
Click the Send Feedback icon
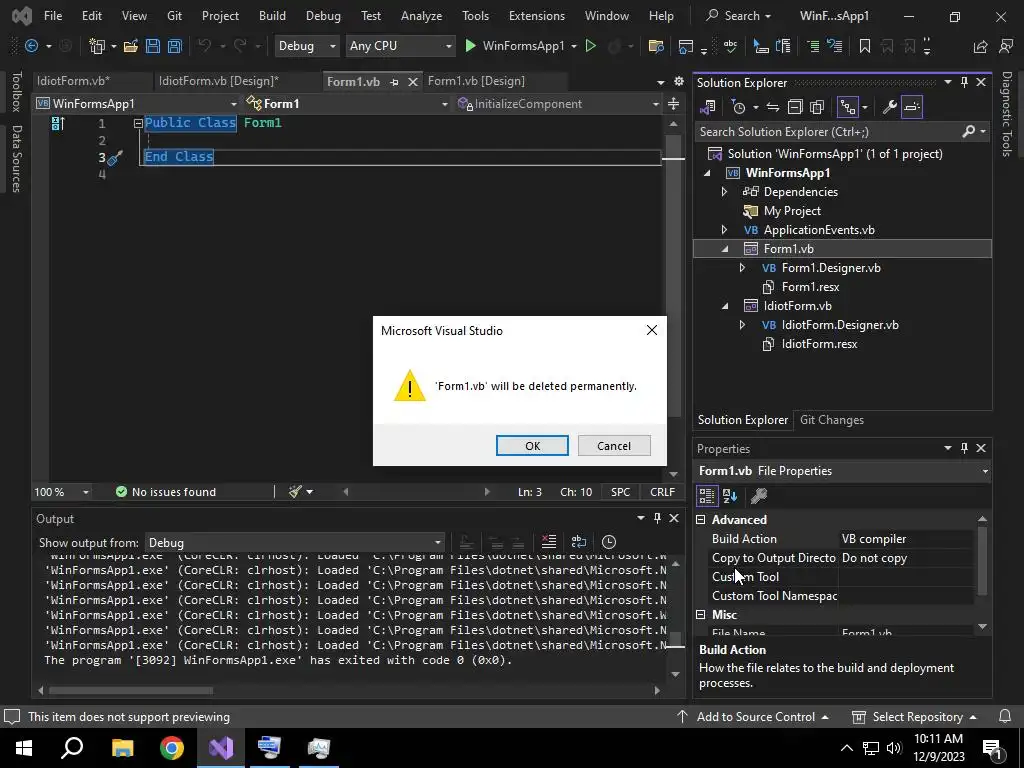pyautogui.click(x=1006, y=46)
